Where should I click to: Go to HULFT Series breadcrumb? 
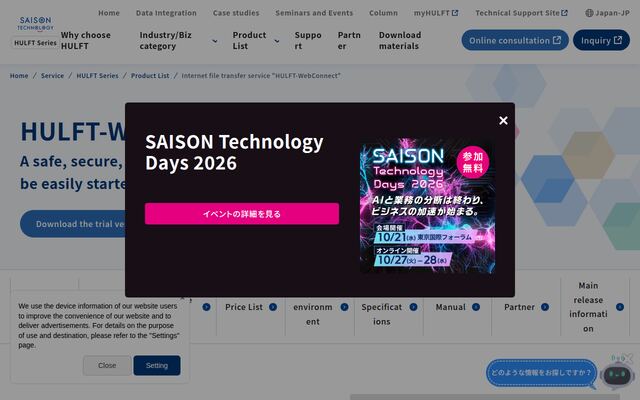click(x=97, y=76)
